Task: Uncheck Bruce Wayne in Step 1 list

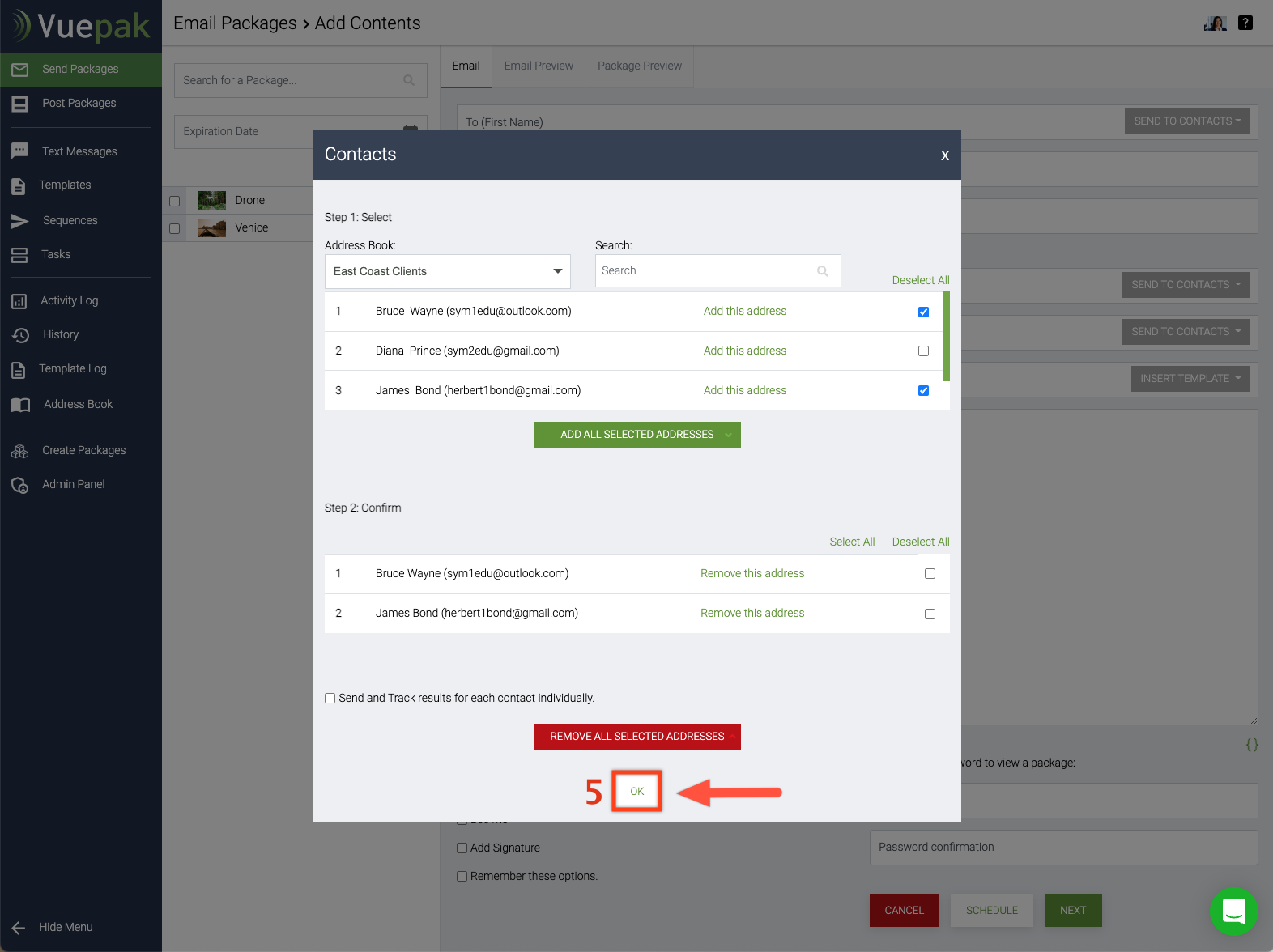Action: point(923,312)
